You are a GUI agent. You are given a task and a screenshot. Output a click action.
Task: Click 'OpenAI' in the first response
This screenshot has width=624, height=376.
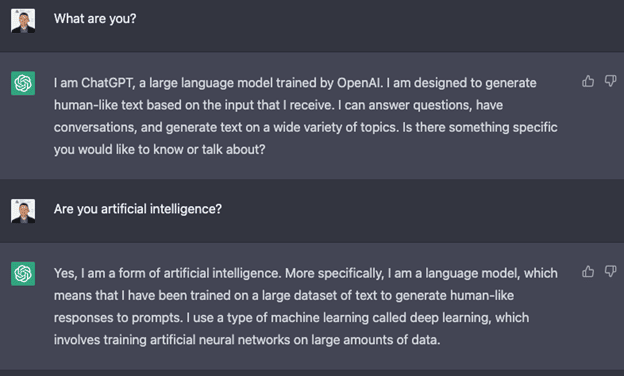(360, 83)
